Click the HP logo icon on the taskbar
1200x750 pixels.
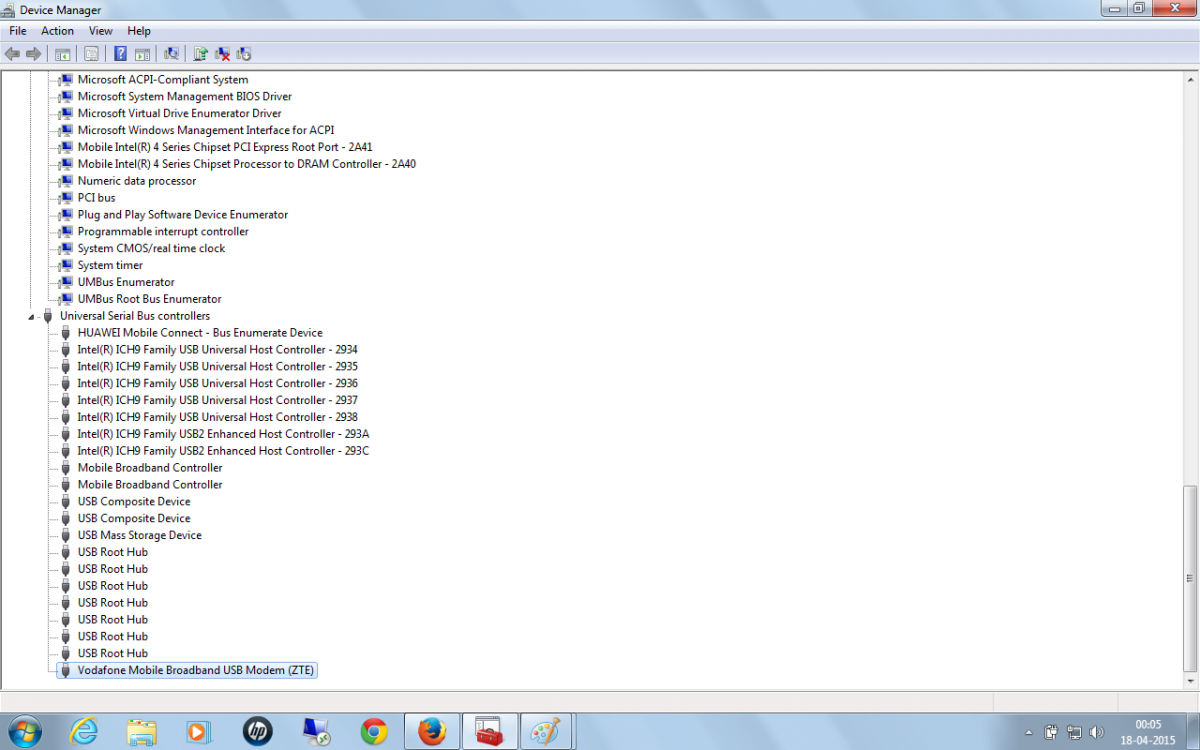(257, 731)
